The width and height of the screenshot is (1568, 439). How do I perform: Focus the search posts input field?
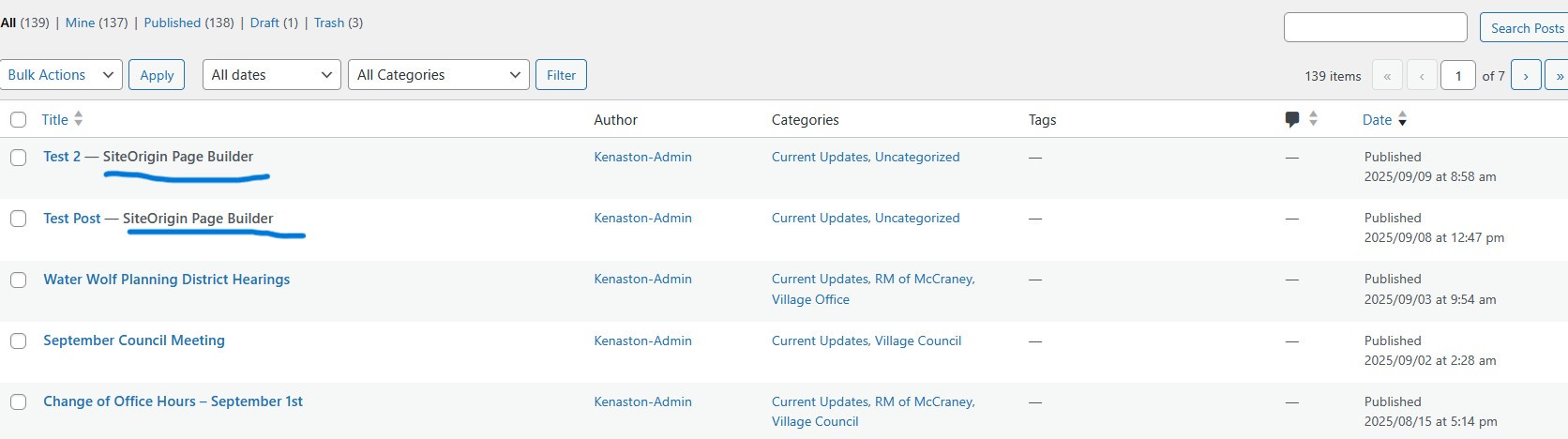click(1375, 27)
